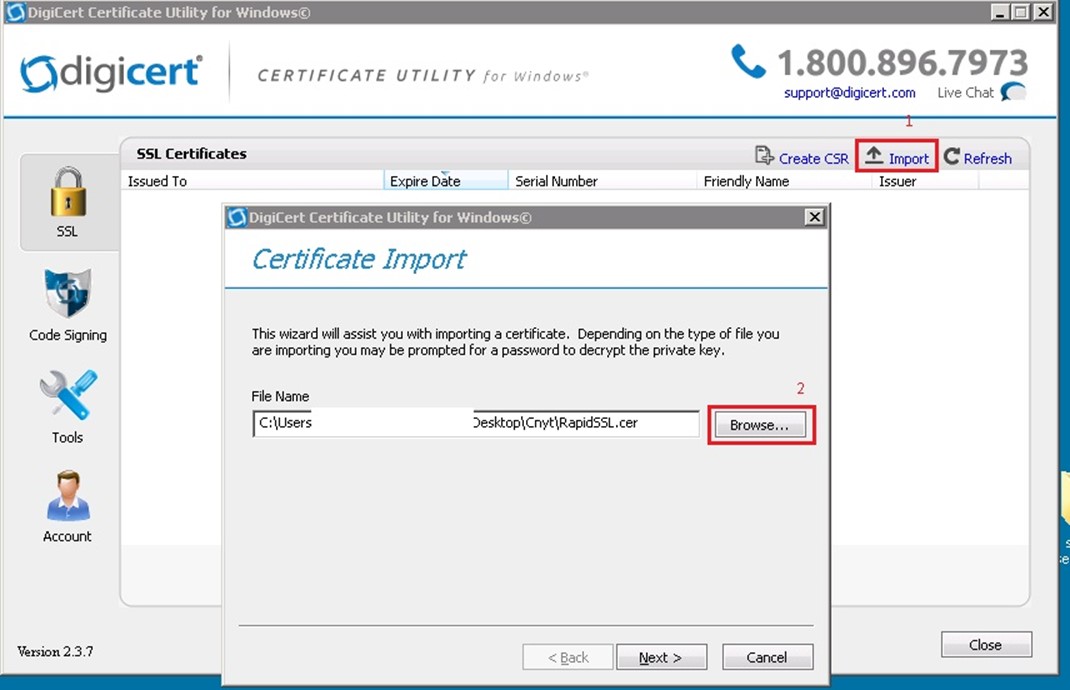Screen dimensions: 1070x690
Task: Click the Certificate Import heading
Action: point(358,259)
